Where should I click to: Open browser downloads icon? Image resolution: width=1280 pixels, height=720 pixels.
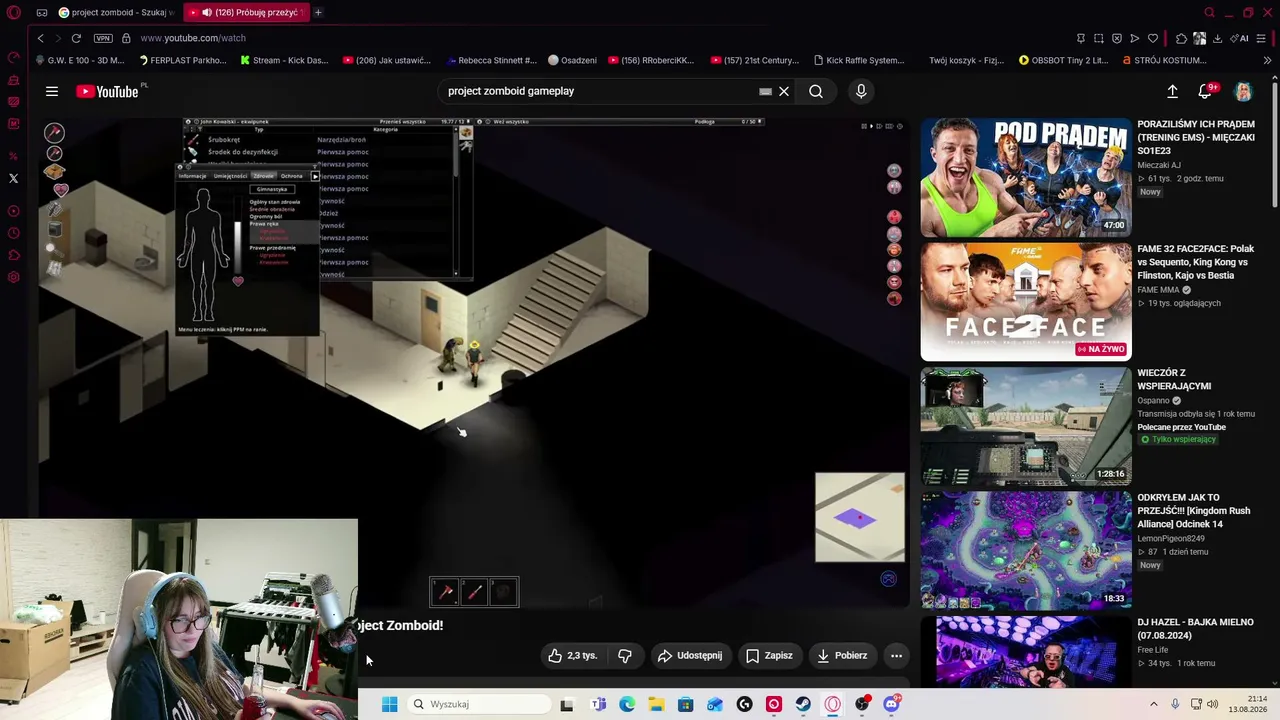[x=1217, y=38]
